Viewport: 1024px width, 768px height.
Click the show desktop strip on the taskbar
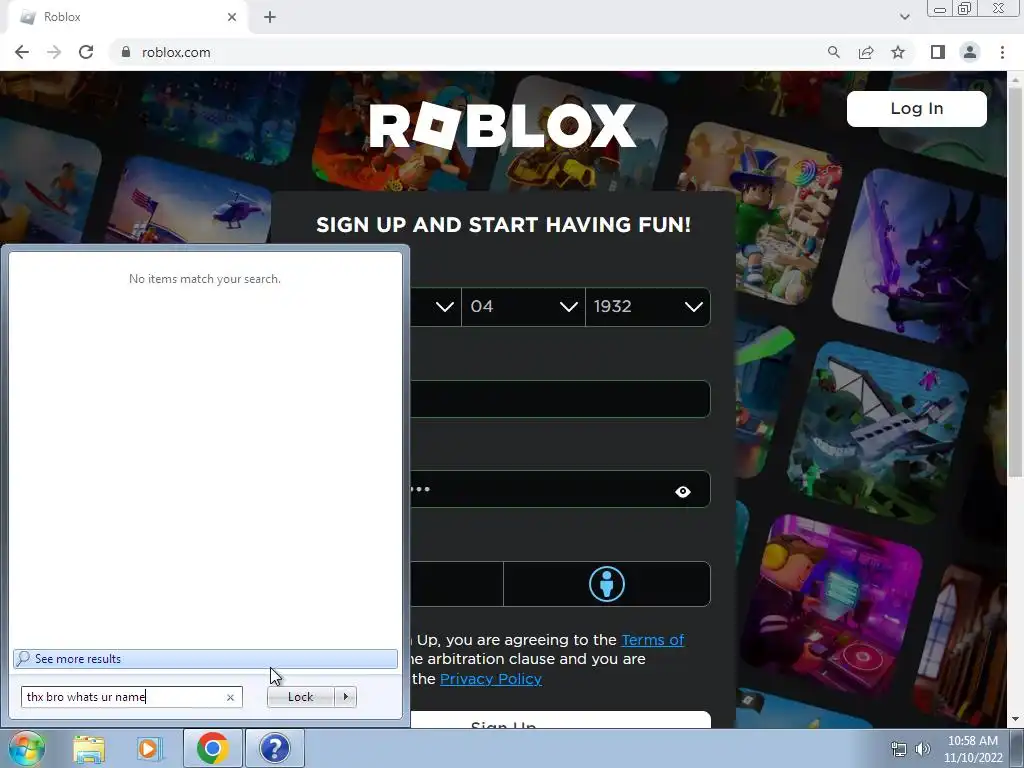click(x=1018, y=748)
